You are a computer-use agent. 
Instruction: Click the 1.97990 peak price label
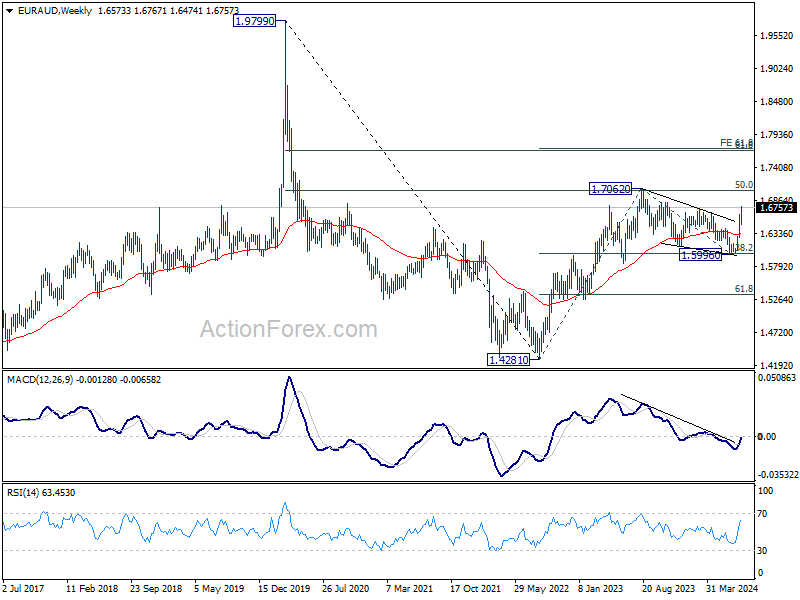pos(254,21)
